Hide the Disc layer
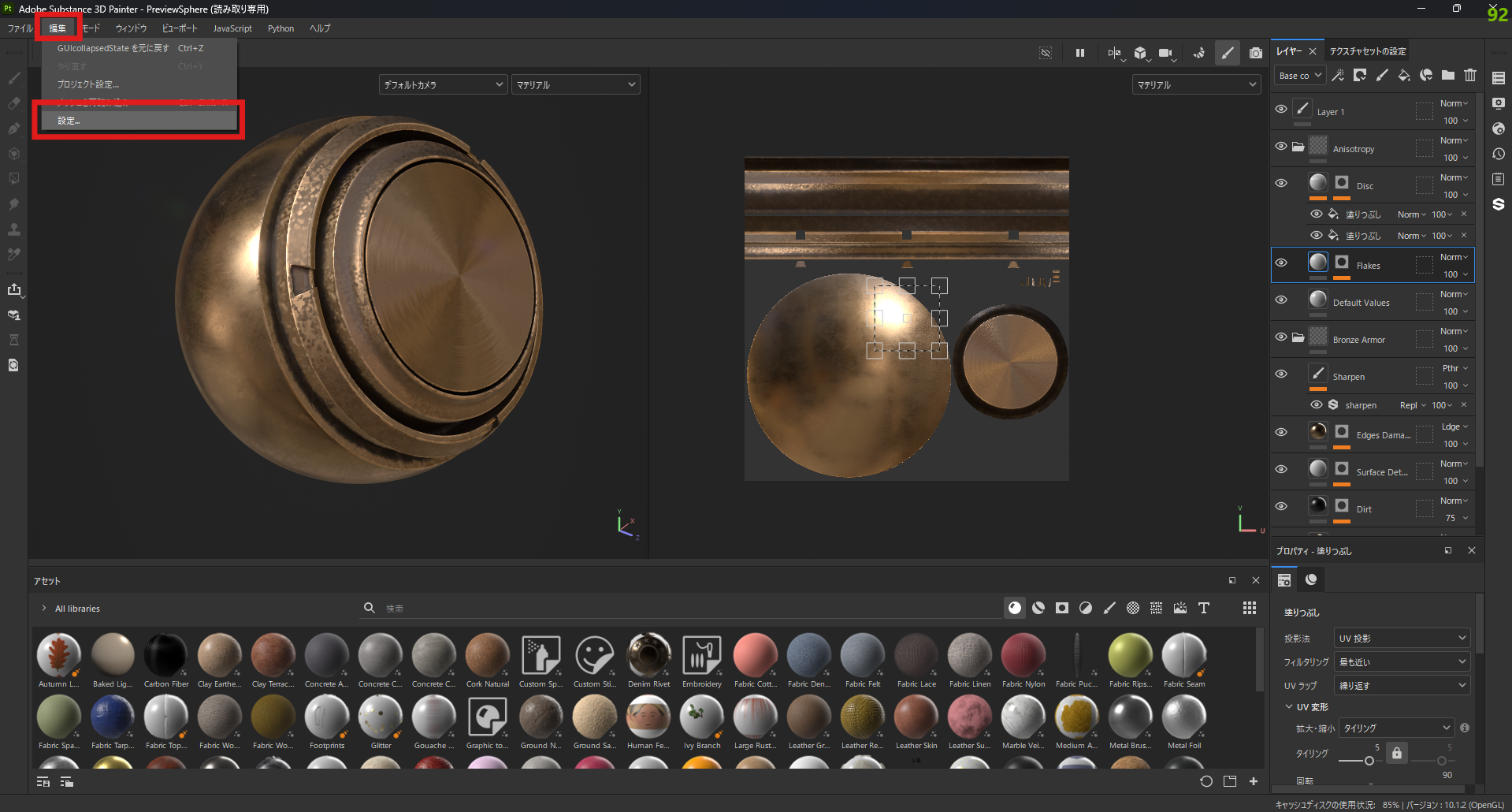1512x812 pixels. [1281, 182]
